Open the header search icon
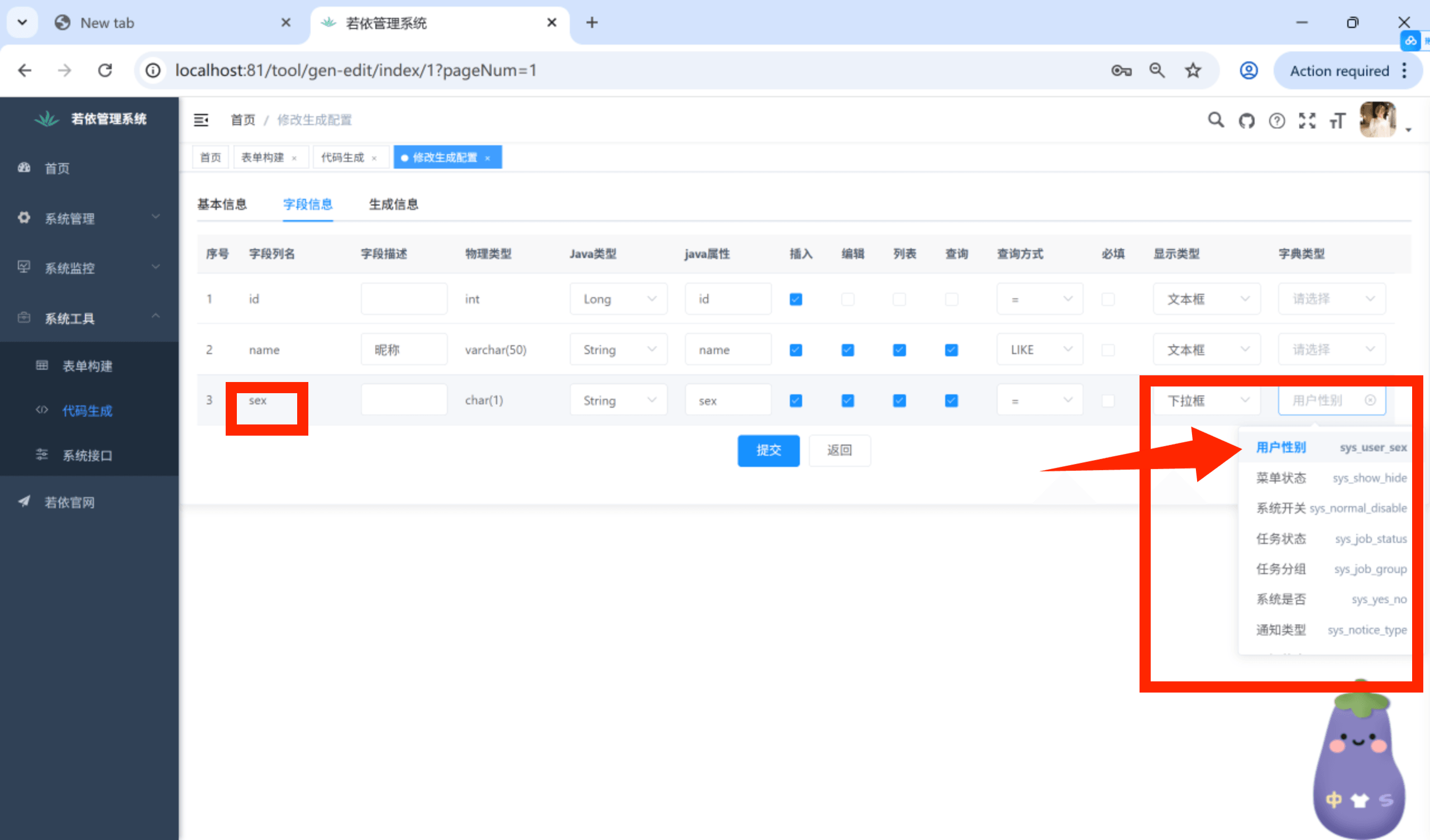1430x840 pixels. pyautogui.click(x=1215, y=120)
